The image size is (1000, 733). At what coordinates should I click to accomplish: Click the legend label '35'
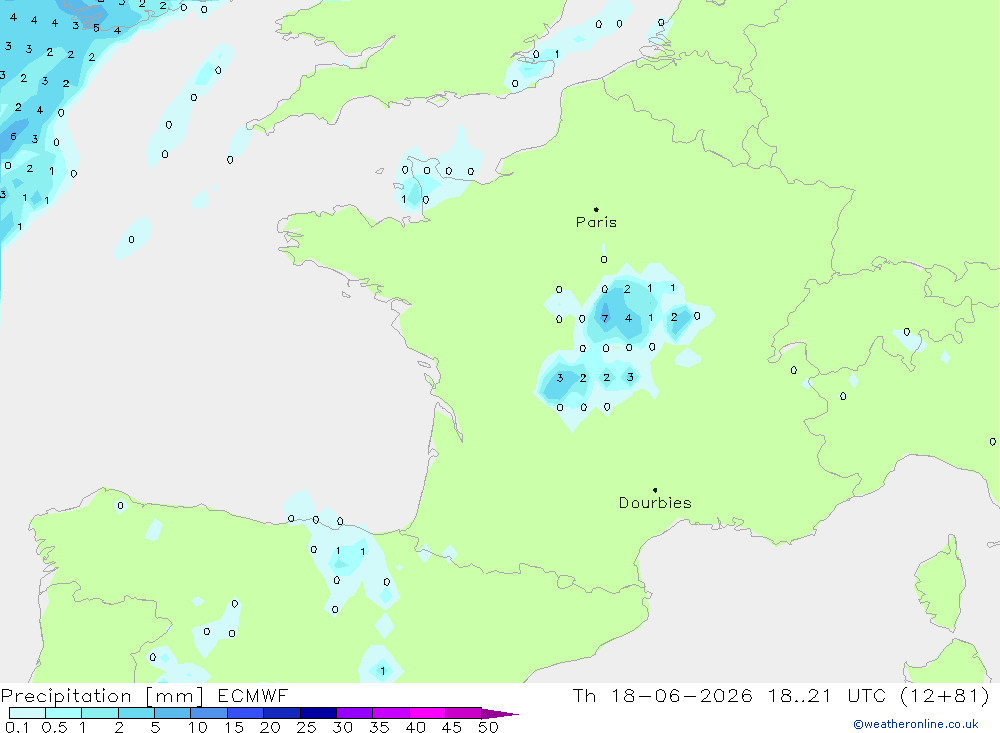(x=379, y=727)
